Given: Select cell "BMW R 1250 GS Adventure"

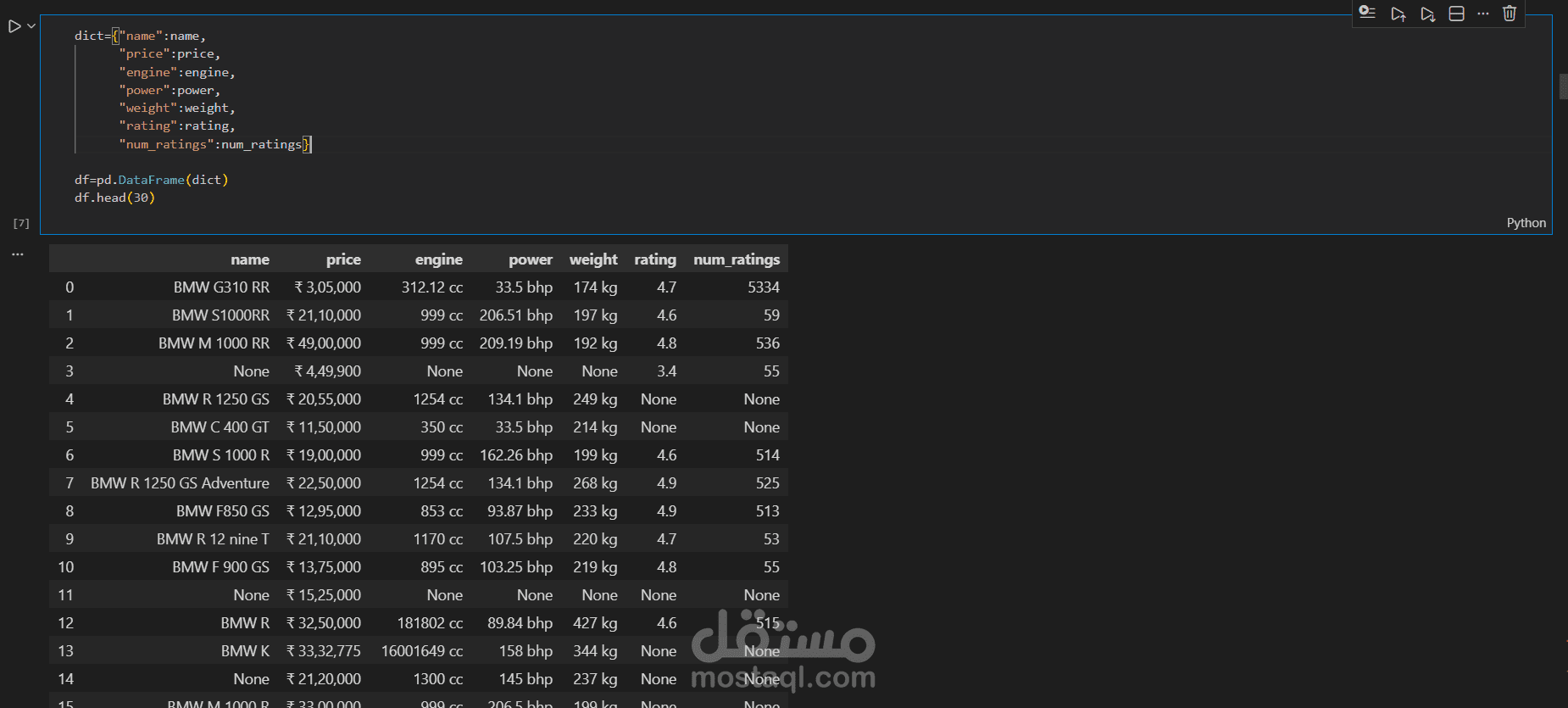Looking at the screenshot, I should tap(180, 483).
